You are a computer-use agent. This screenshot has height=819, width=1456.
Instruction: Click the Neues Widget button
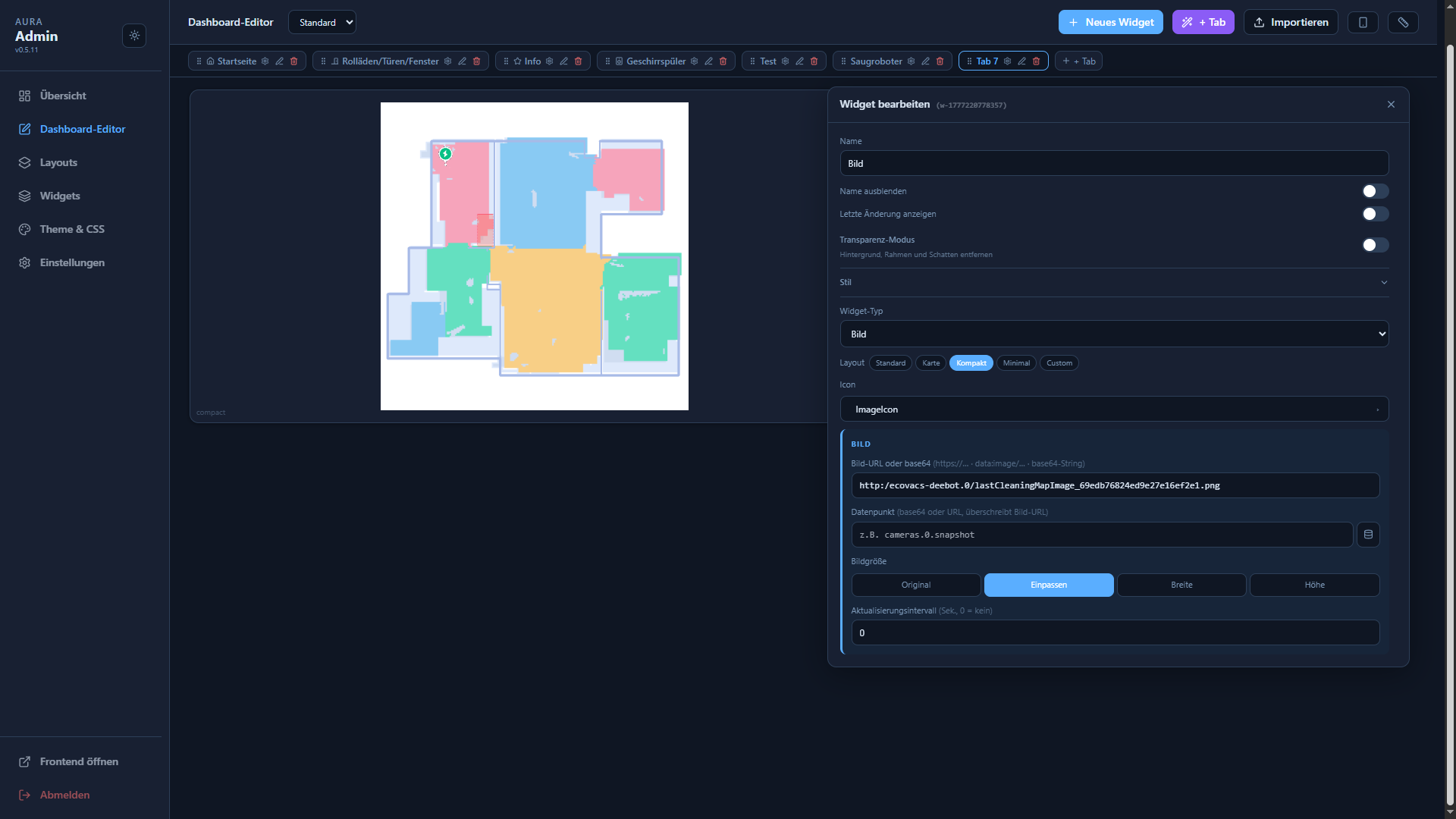[x=1110, y=22]
